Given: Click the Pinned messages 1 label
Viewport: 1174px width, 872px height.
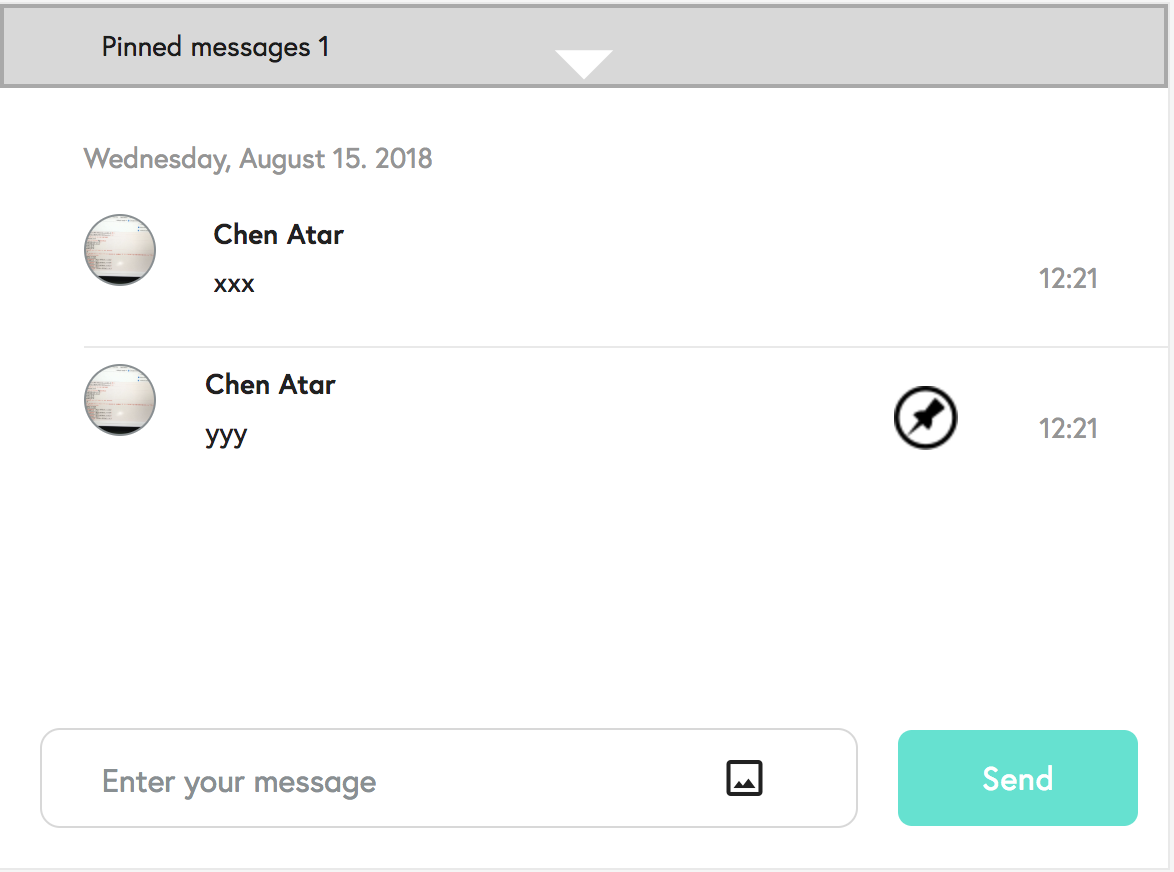Looking at the screenshot, I should (x=206, y=47).
